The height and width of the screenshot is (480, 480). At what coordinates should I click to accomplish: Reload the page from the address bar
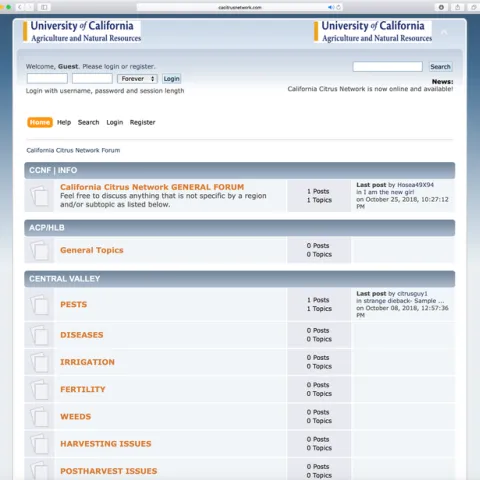[x=338, y=7]
